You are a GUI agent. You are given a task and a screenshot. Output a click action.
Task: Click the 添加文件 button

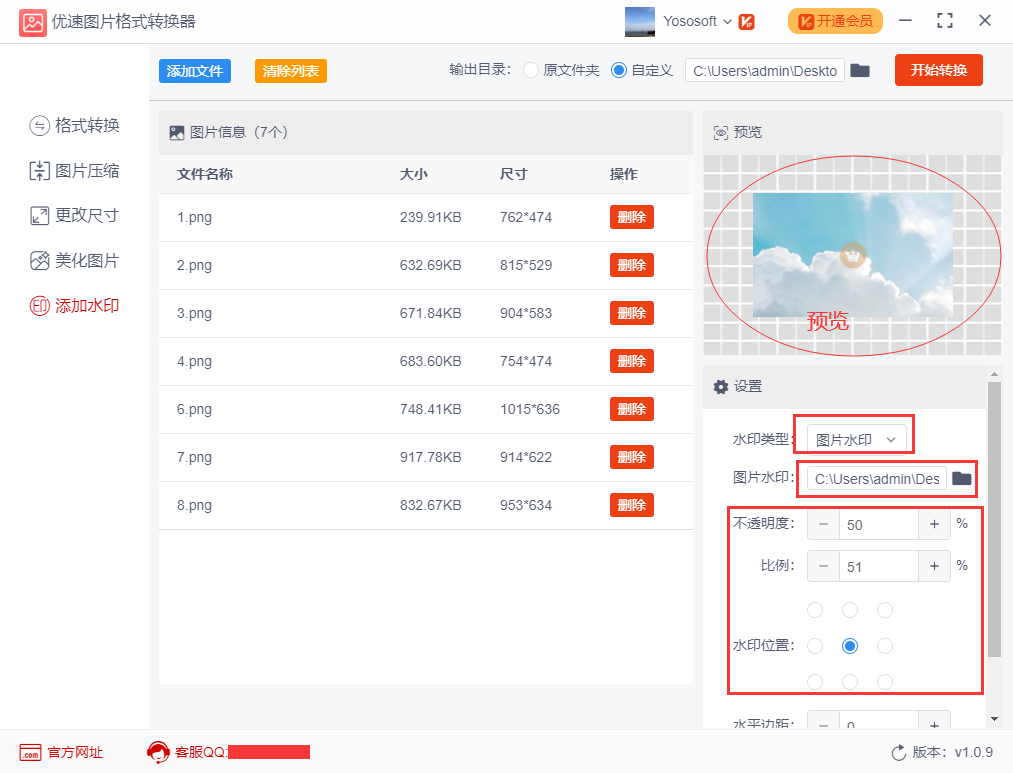[x=194, y=71]
